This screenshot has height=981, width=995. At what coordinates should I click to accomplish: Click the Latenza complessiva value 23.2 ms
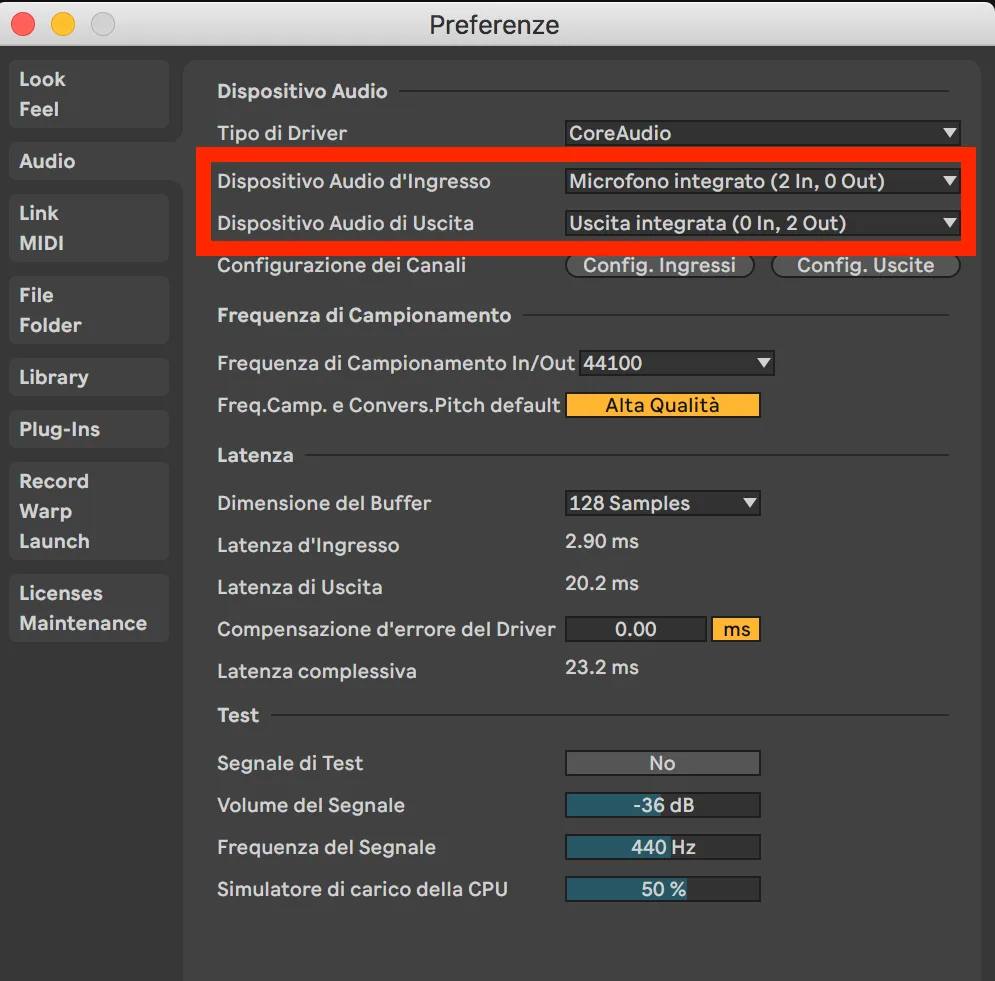pyautogui.click(x=602, y=668)
